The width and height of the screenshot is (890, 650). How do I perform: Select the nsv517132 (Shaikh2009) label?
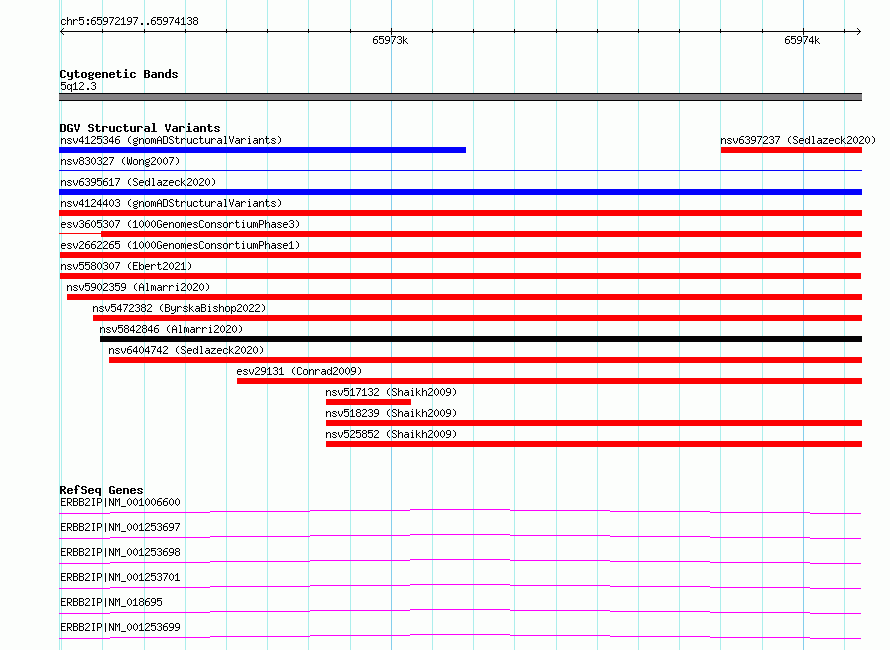pyautogui.click(x=391, y=392)
